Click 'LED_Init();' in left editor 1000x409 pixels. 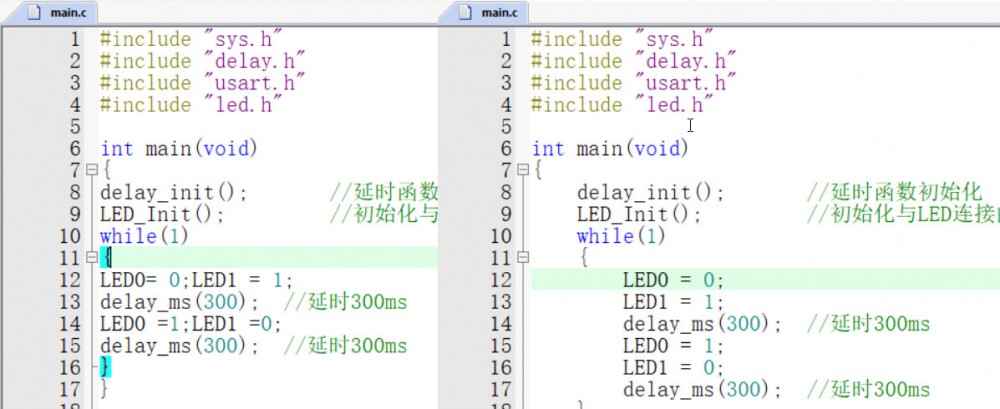[x=162, y=214]
